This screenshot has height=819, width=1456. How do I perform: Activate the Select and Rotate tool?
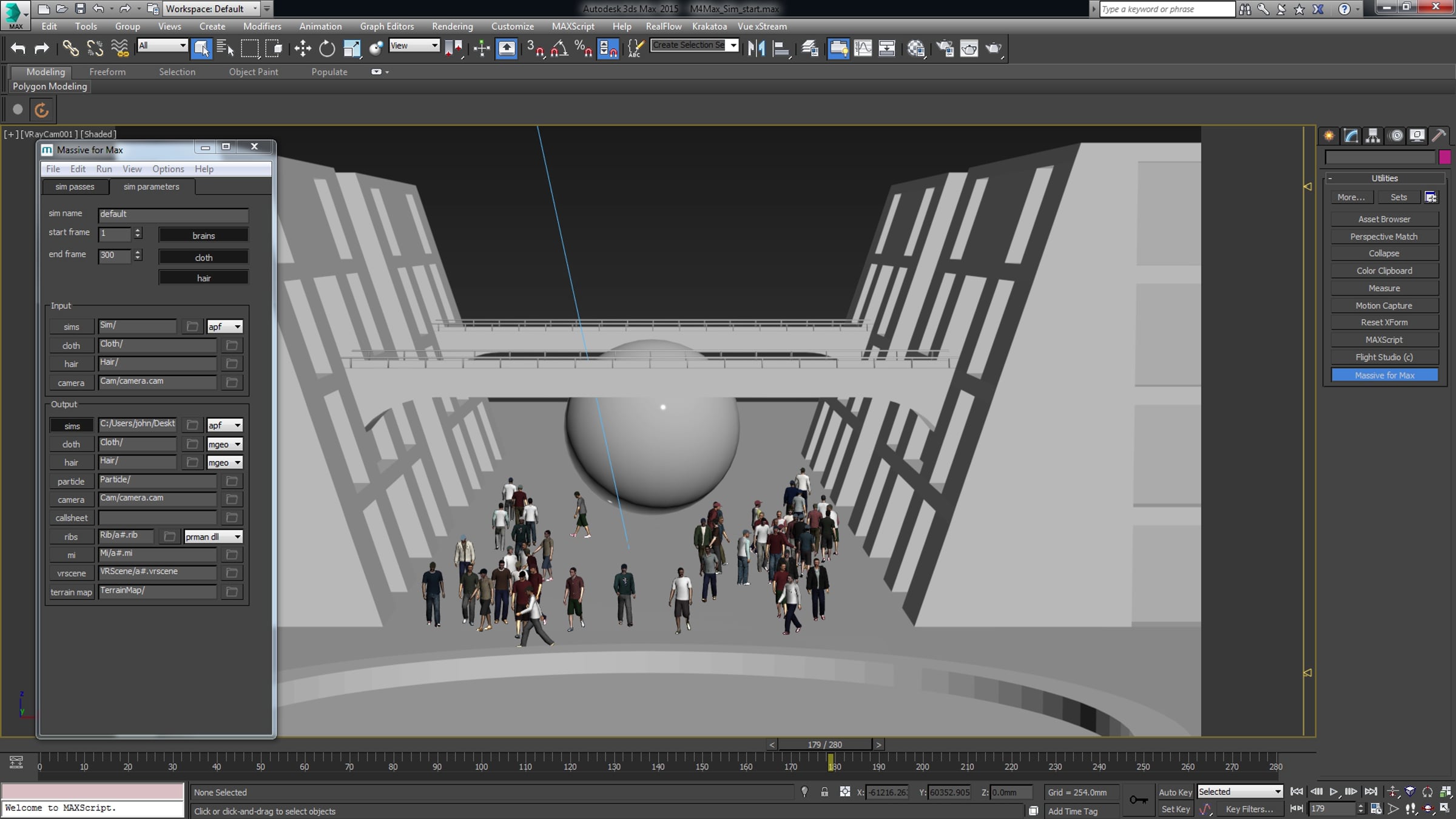(x=327, y=48)
